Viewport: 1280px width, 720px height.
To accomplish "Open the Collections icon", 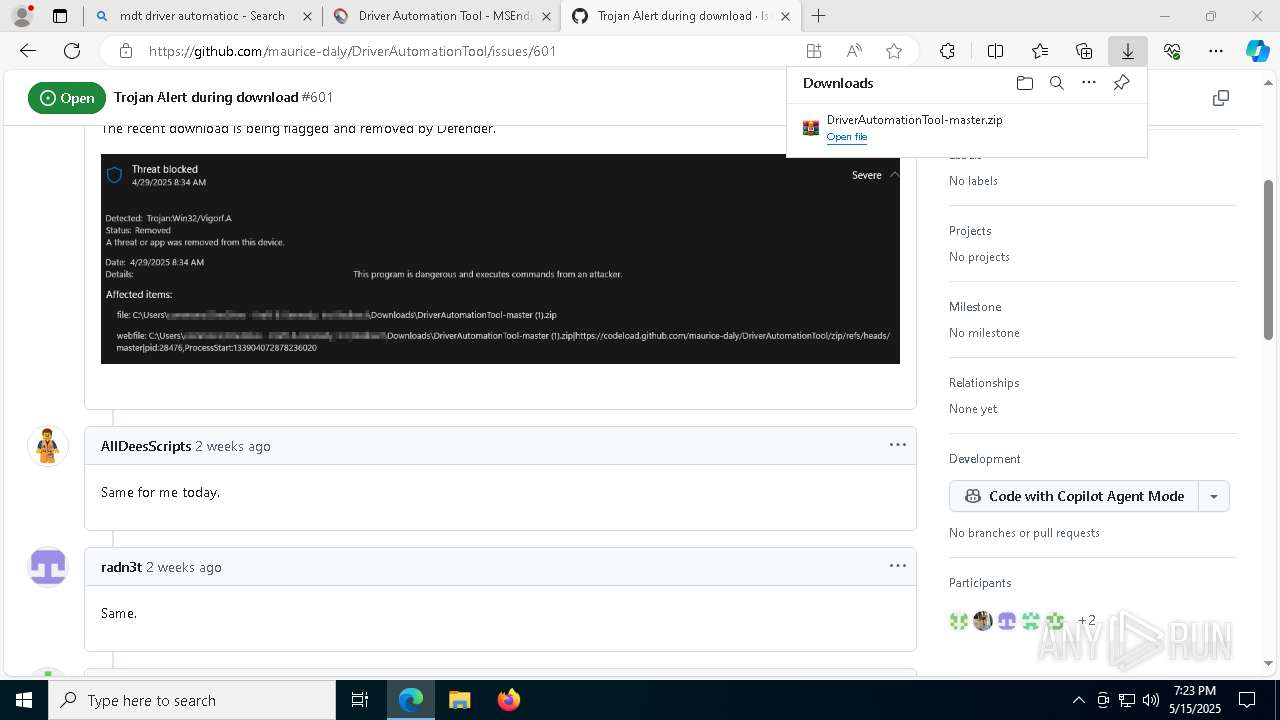I will pos(1084,51).
